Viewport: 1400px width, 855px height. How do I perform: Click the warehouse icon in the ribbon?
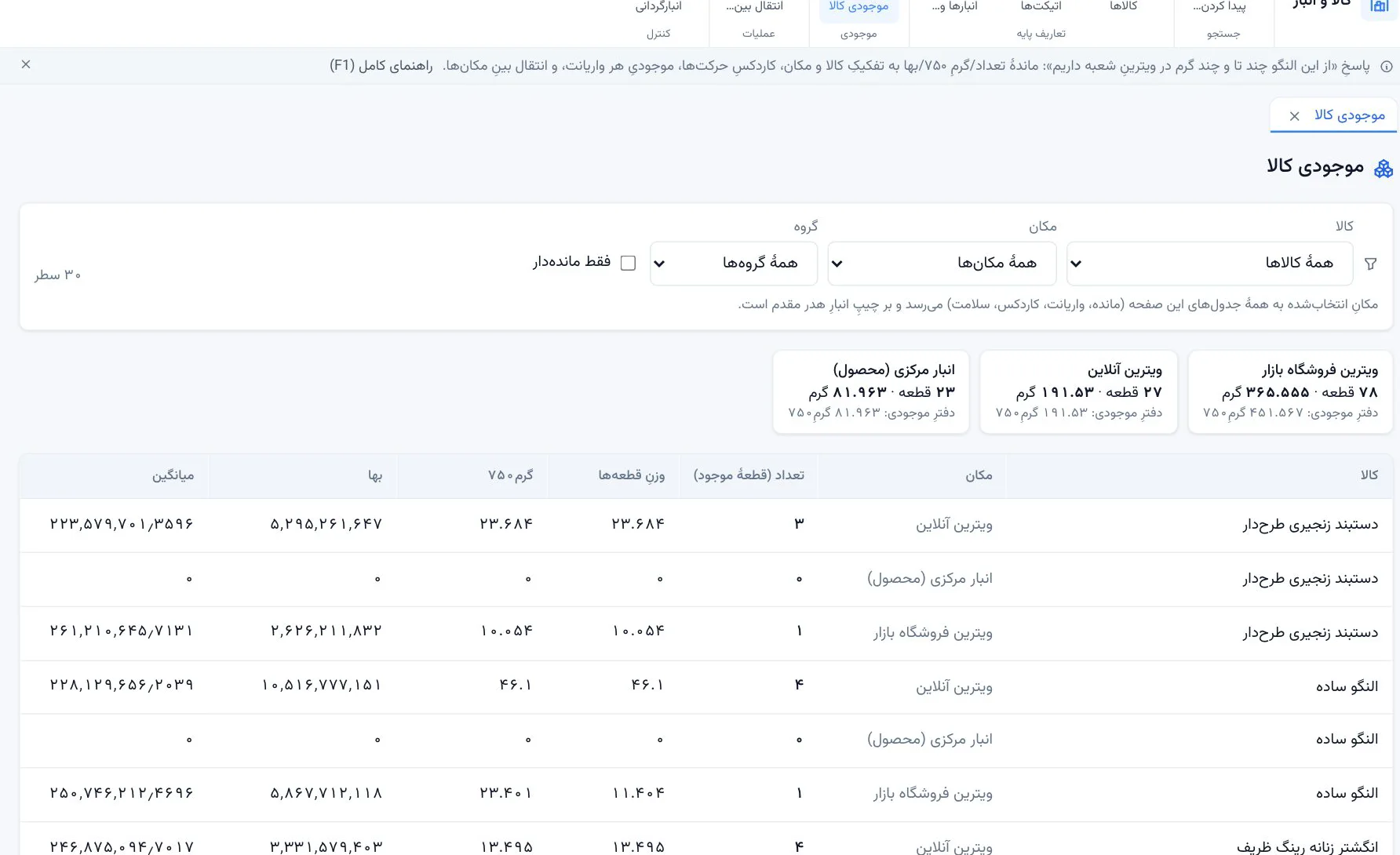click(1380, 6)
